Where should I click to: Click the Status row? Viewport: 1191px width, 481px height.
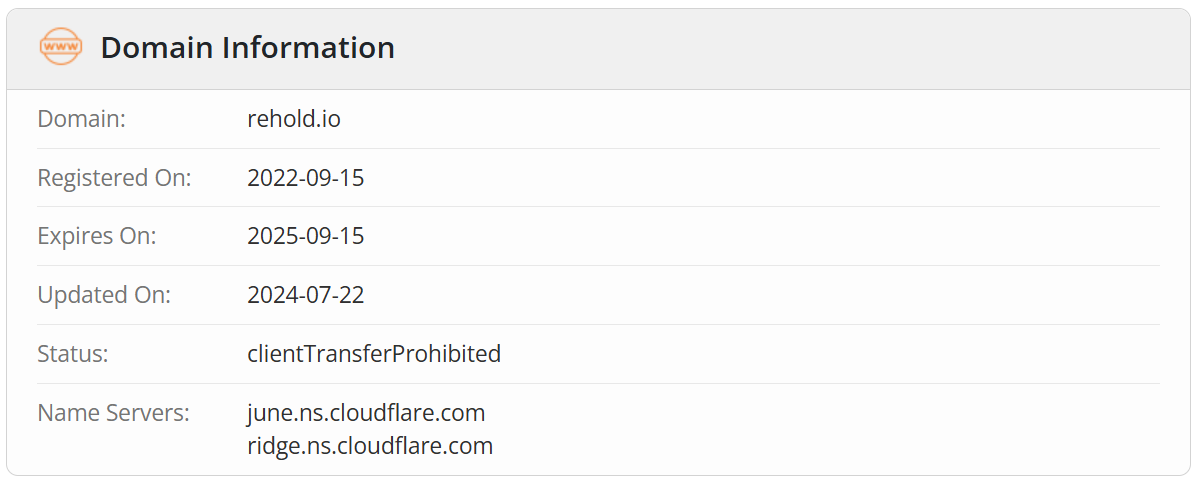coord(800,354)
